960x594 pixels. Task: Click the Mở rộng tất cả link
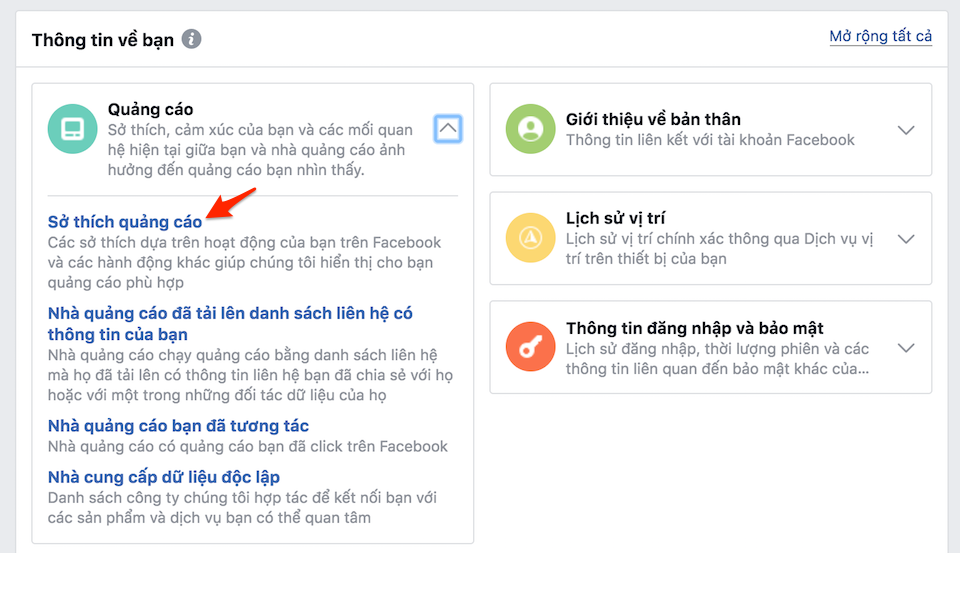(880, 36)
